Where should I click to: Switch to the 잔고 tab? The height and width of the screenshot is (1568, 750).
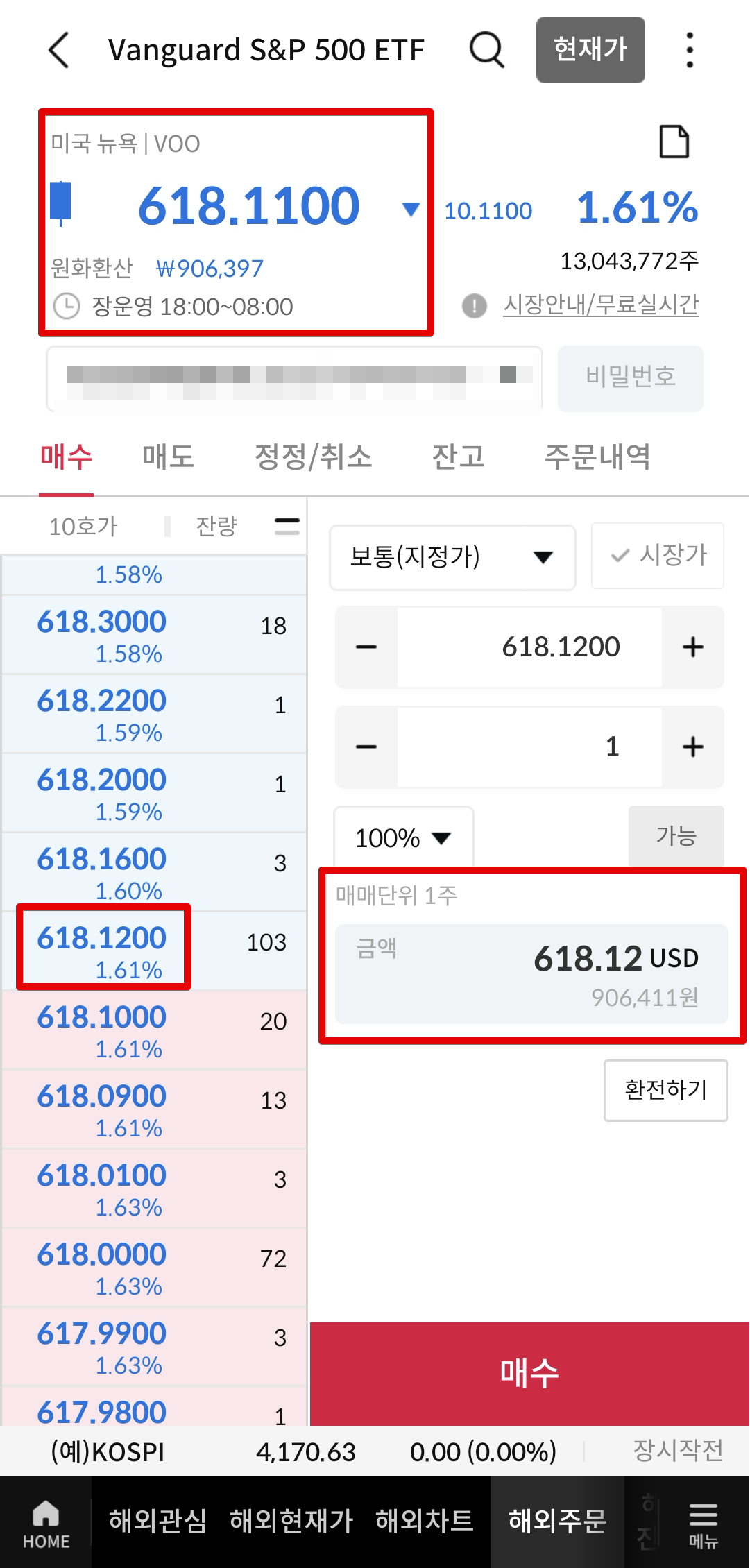pos(458,457)
